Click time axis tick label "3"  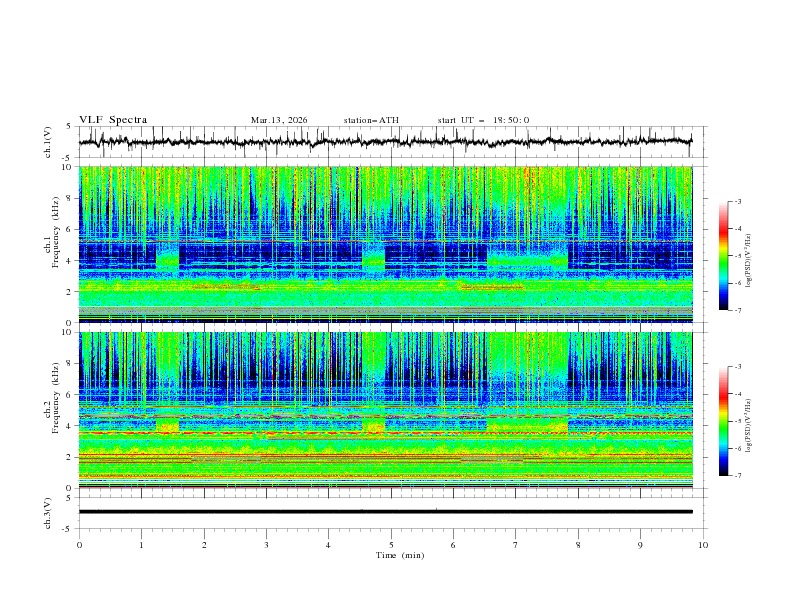[266, 545]
